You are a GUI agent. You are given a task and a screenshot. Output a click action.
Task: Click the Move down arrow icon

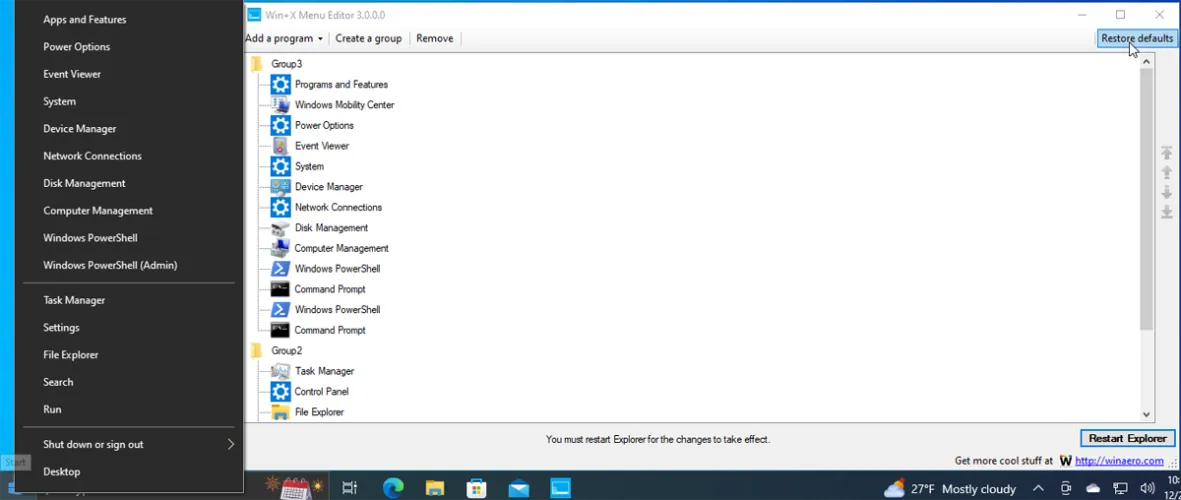tap(1166, 193)
